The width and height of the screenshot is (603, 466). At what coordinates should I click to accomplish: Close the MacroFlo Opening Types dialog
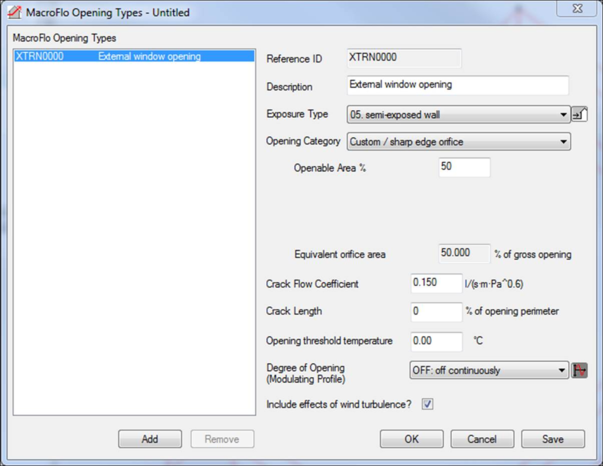point(580,12)
